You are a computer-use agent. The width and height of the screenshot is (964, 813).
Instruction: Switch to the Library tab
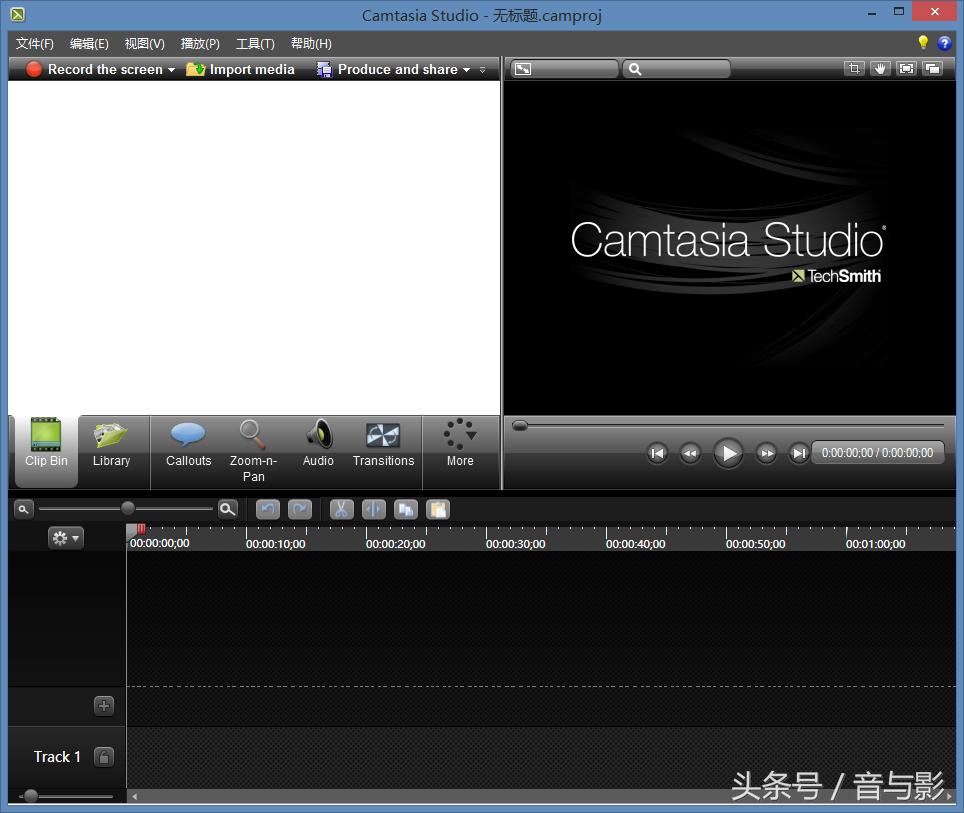point(111,444)
